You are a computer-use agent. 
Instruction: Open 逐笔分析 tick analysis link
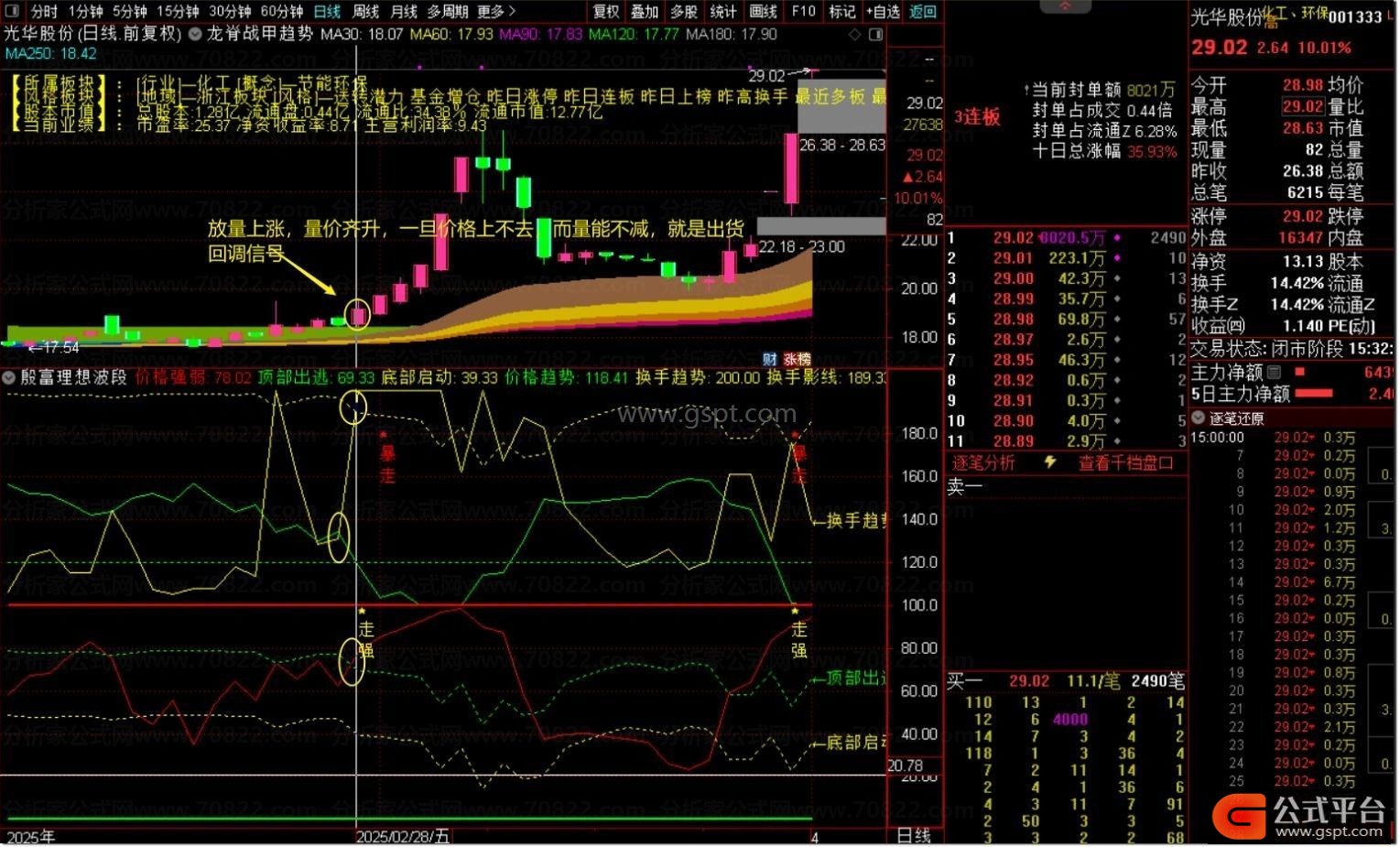(x=983, y=462)
